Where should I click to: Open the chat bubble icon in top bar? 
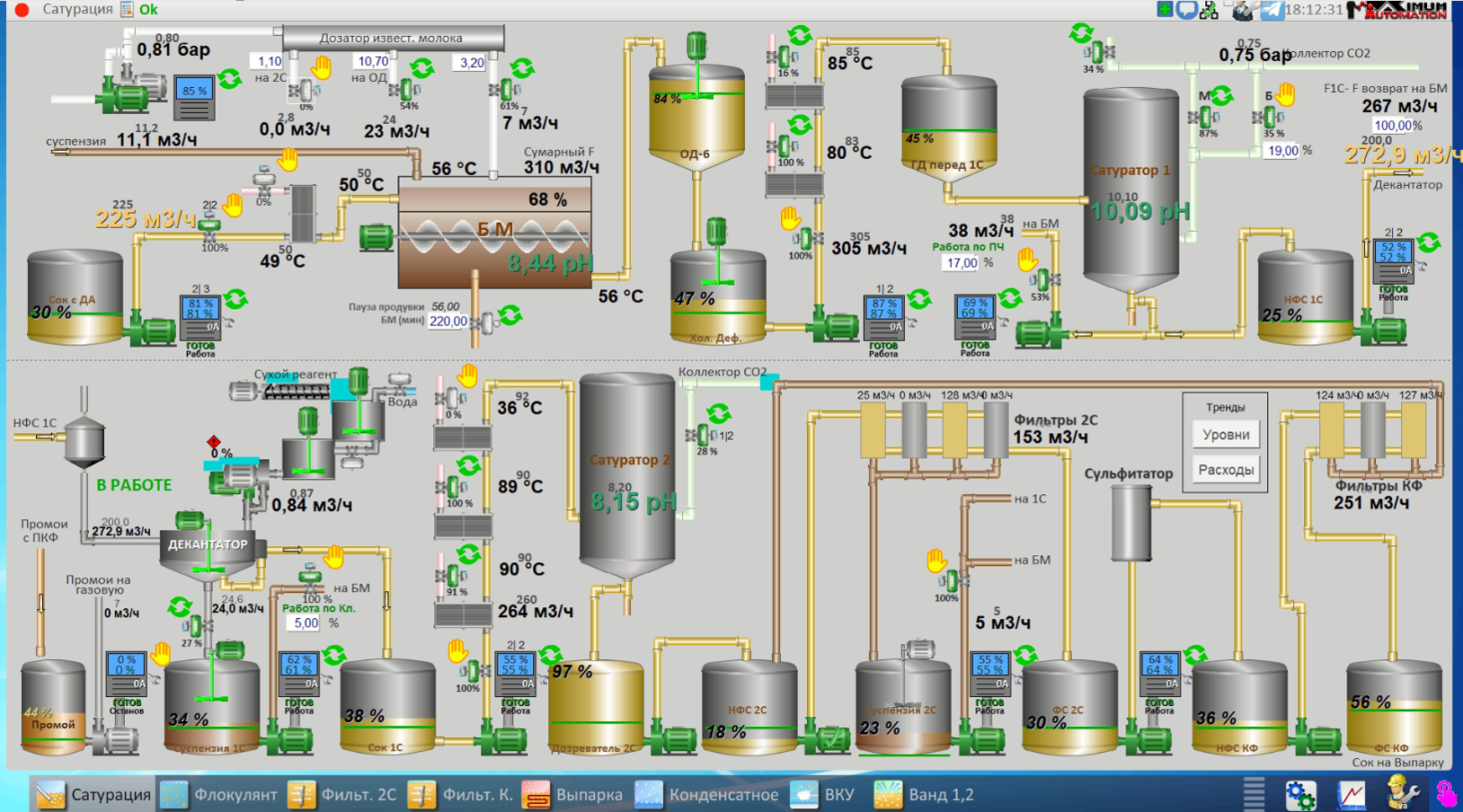1187,10
